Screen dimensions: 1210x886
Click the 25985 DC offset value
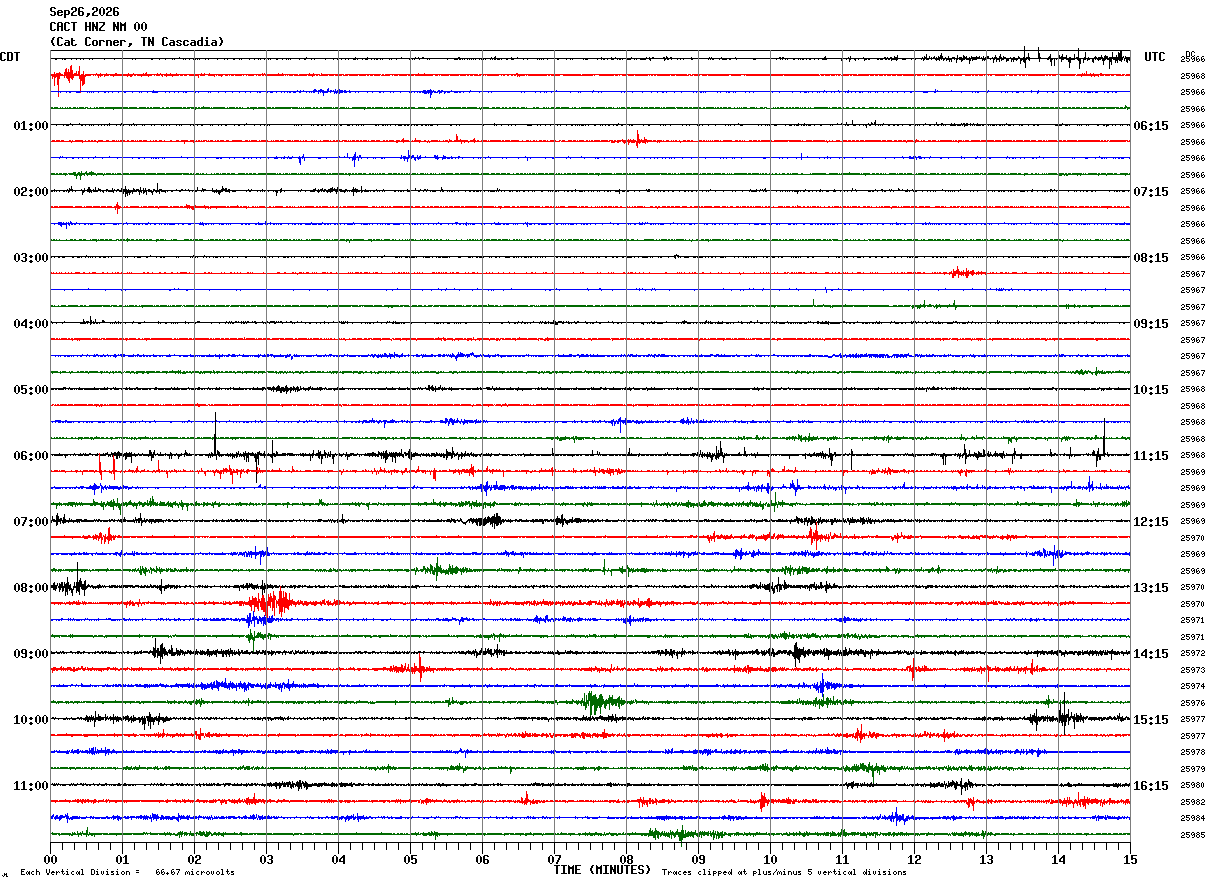point(1192,835)
